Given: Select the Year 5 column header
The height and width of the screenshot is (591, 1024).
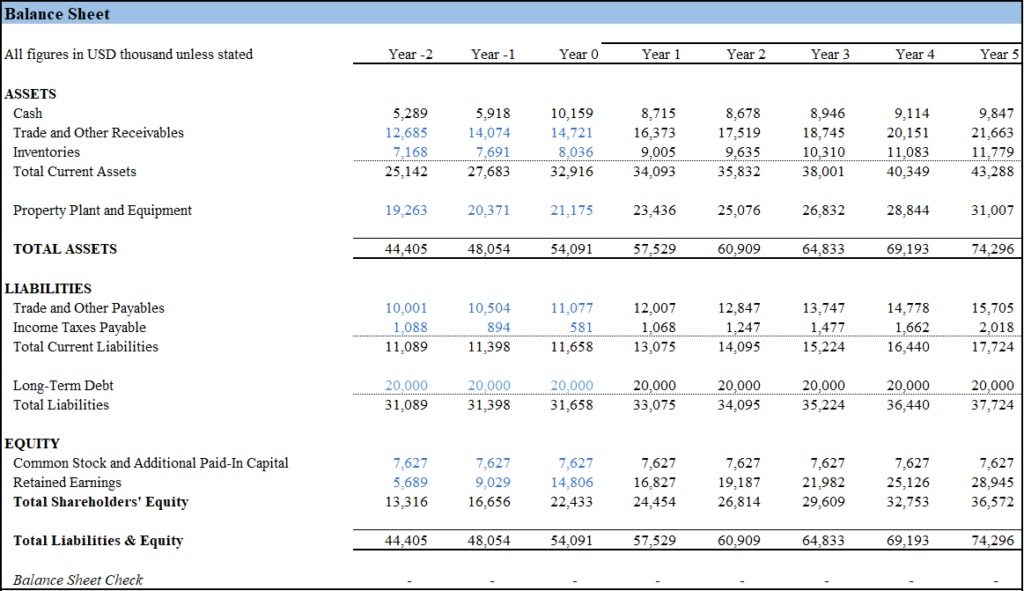Looking at the screenshot, I should 999,54.
